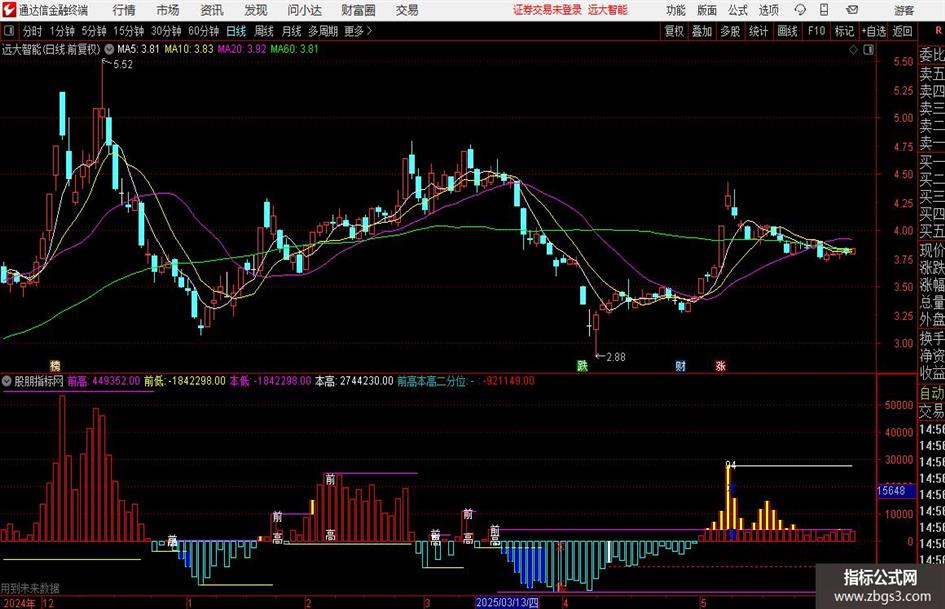Click the 本高: 2744230.00 value
The height and width of the screenshot is (609, 945).
[354, 381]
